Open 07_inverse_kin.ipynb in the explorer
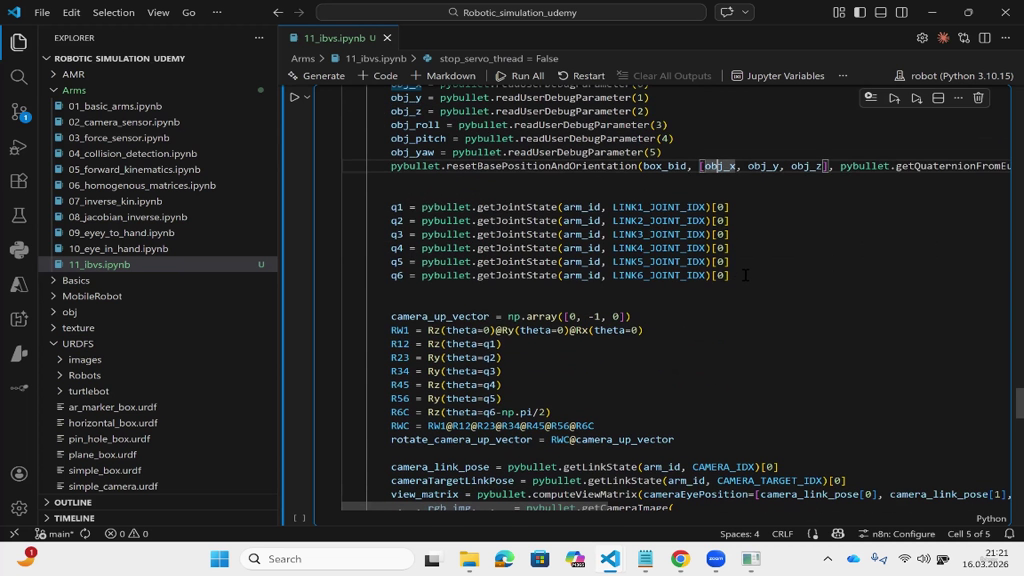 coord(116,201)
